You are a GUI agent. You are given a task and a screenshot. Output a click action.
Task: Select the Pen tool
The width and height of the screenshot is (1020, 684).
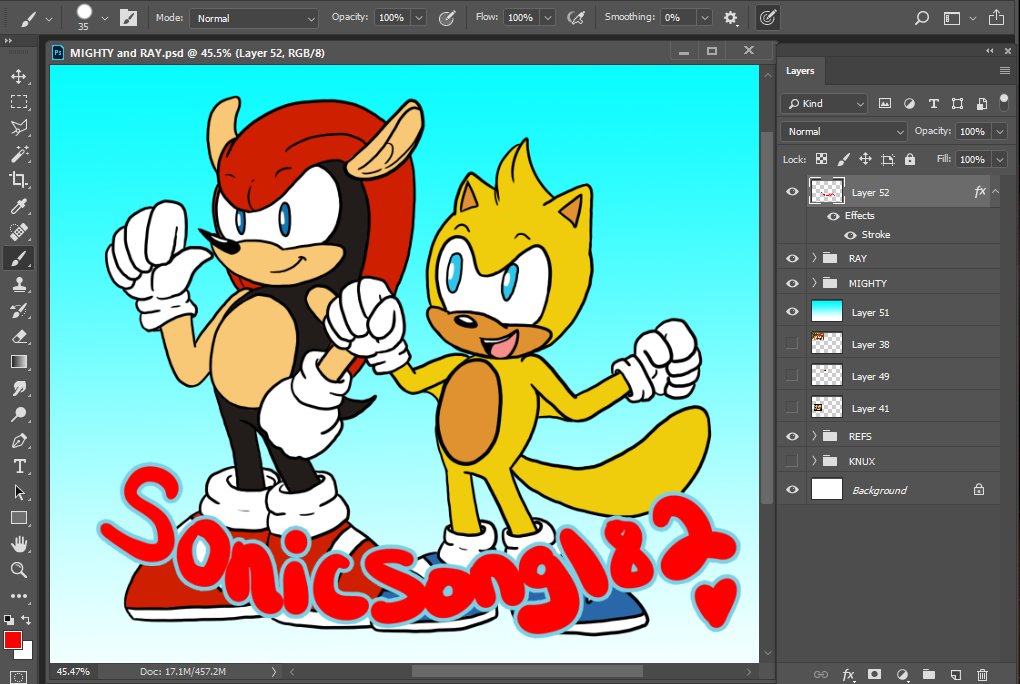click(x=19, y=441)
